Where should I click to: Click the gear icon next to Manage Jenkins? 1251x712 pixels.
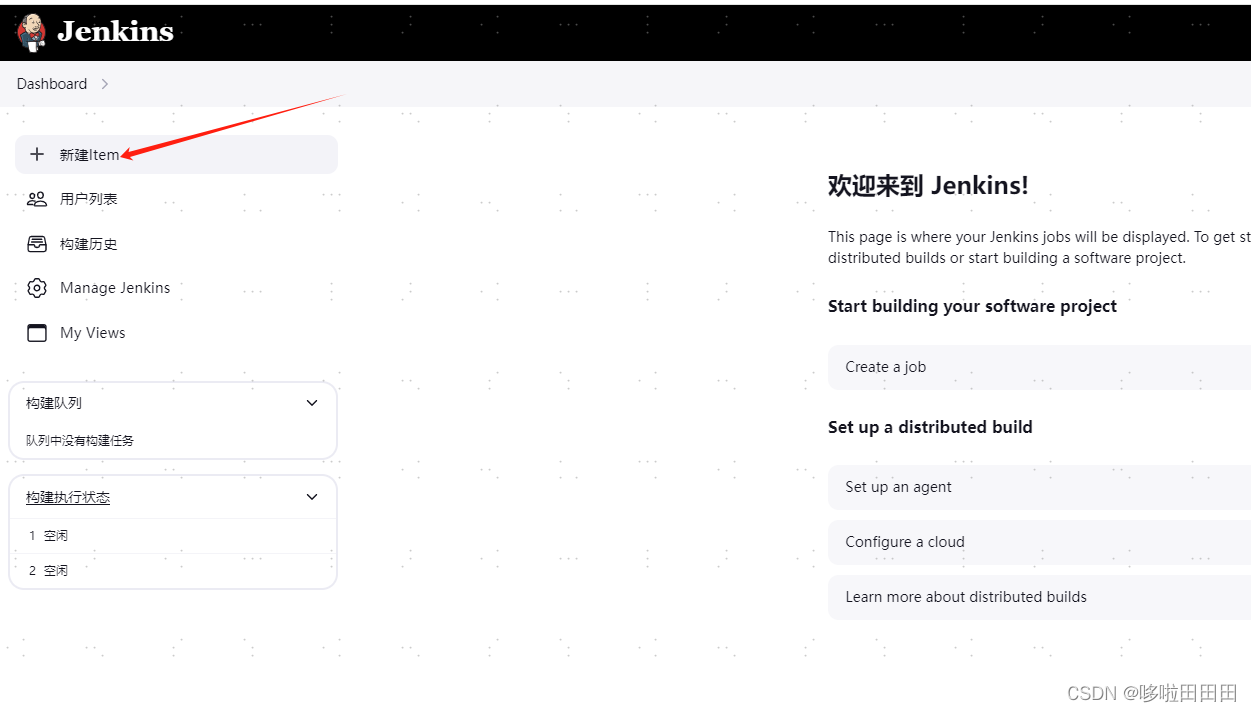click(x=37, y=287)
